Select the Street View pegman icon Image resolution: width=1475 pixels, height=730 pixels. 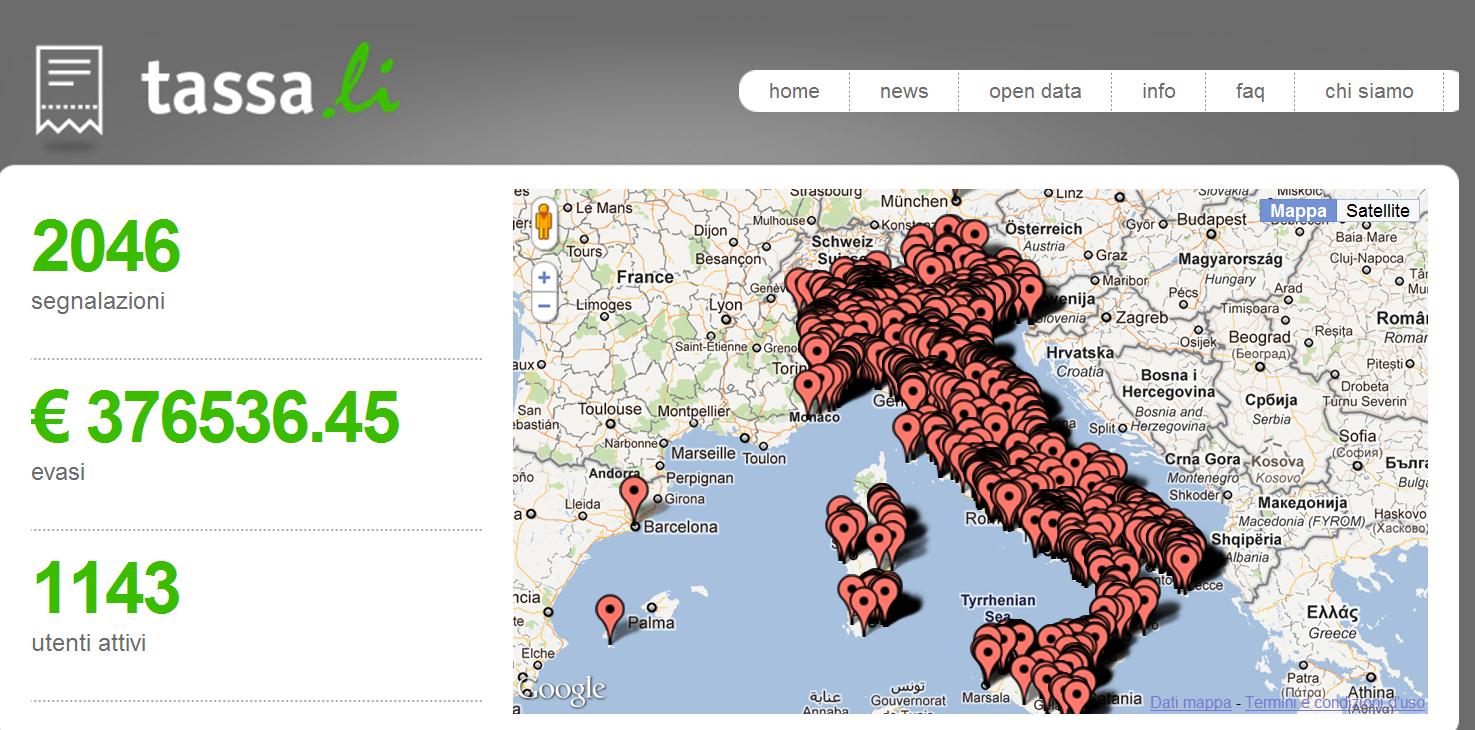tap(544, 223)
